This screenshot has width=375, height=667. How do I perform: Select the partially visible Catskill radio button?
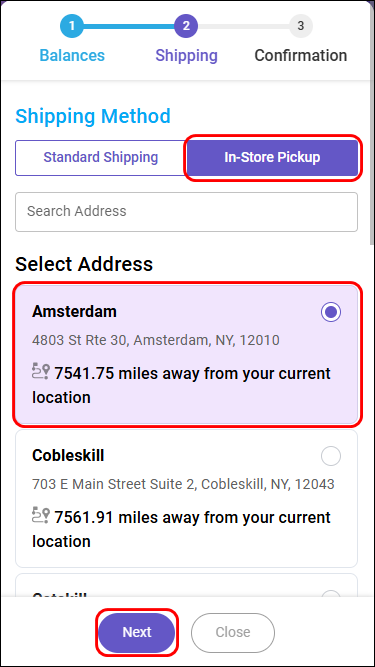pyautogui.click(x=331, y=593)
